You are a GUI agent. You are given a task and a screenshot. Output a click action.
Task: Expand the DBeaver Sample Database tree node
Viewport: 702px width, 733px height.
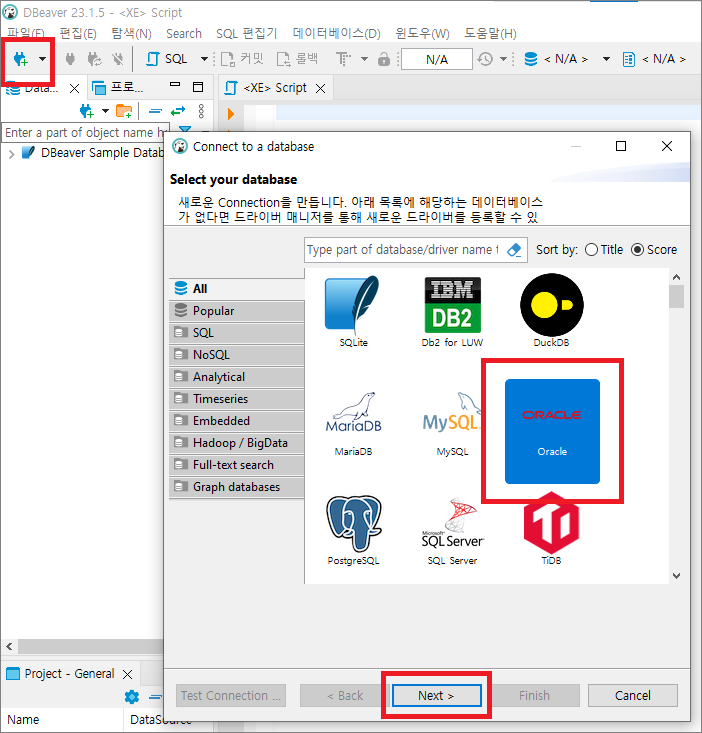[x=12, y=153]
